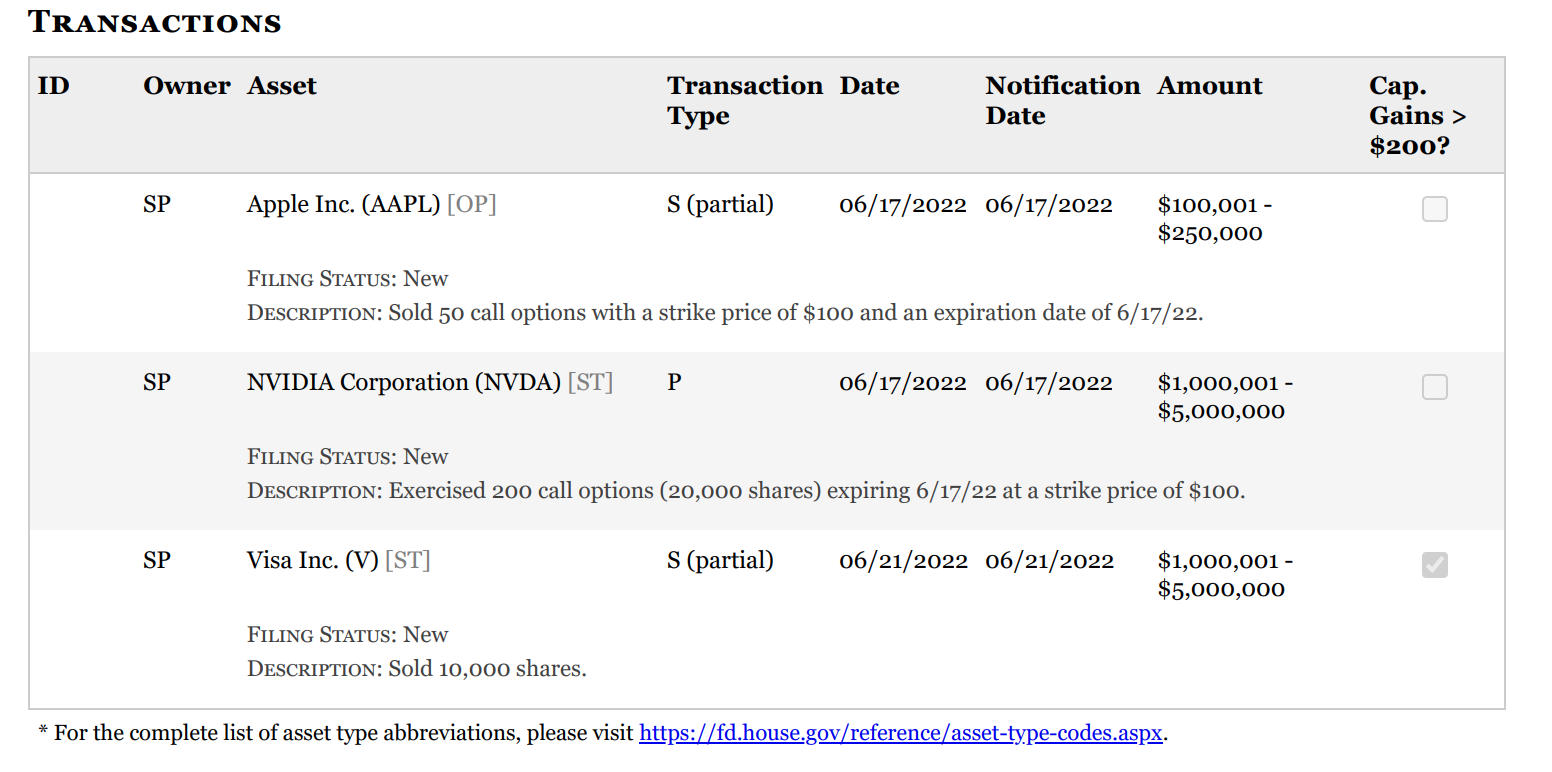Click the Transaction Type column header
Screen dimensions: 1552x772
click(745, 101)
